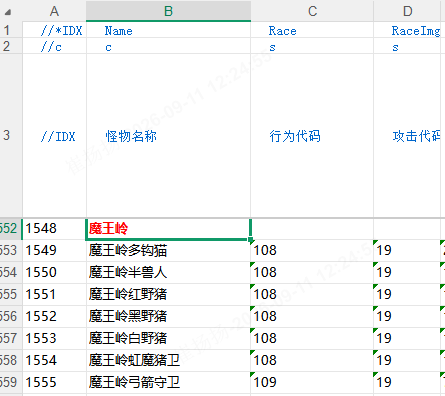
Task: Click the 攻击代码 cell in column D
Action: click(407, 136)
